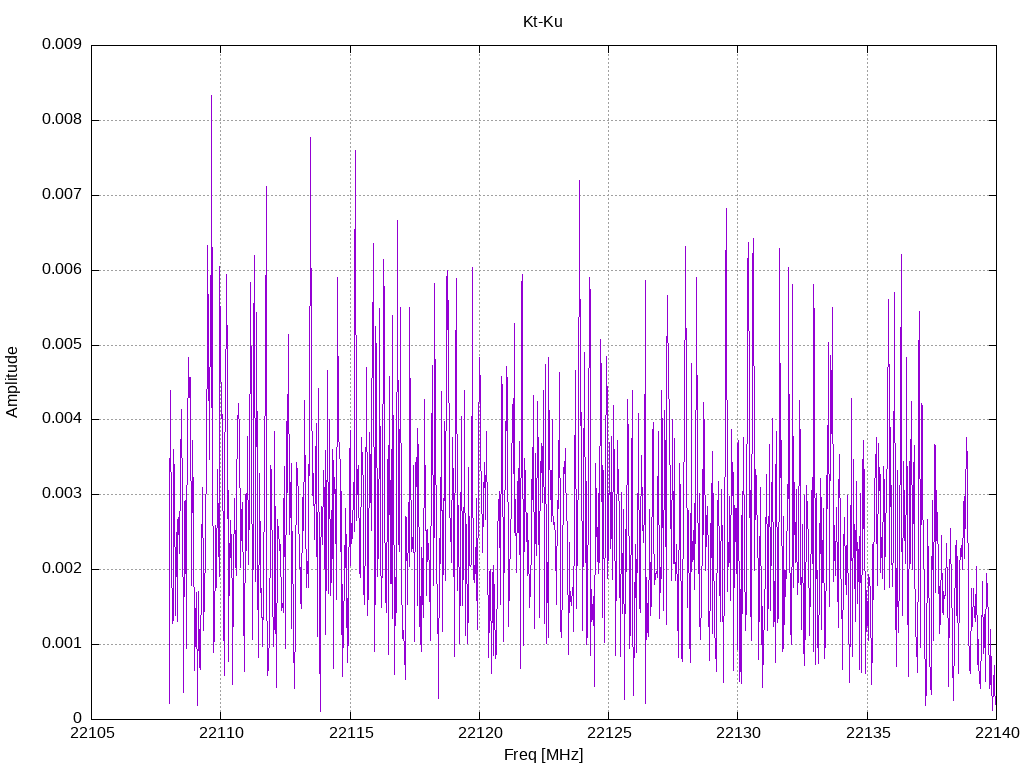Click the 0.009 y-axis tick label
The height and width of the screenshot is (768, 1024).
[62, 44]
